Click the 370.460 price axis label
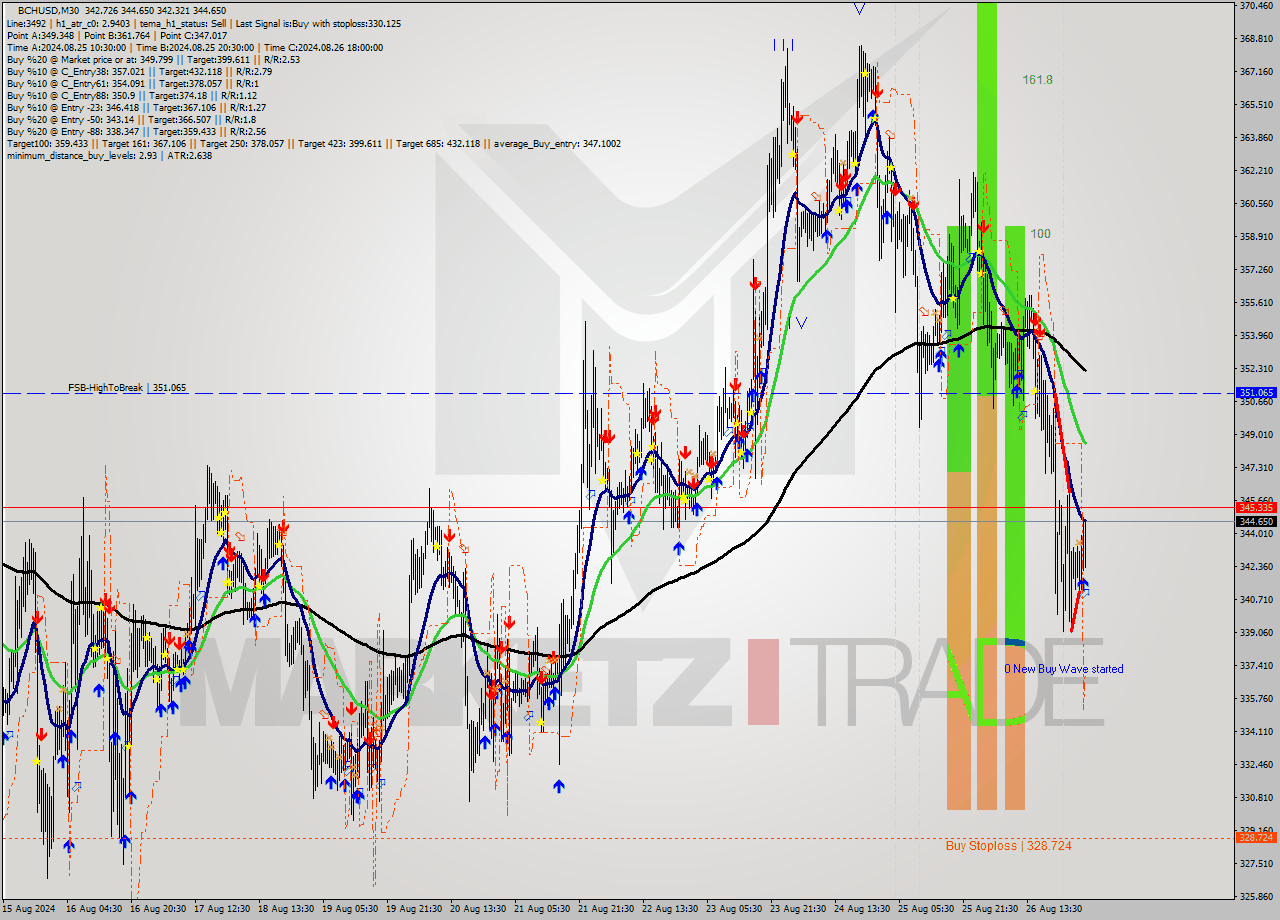1280x920 pixels. click(1256, 6)
